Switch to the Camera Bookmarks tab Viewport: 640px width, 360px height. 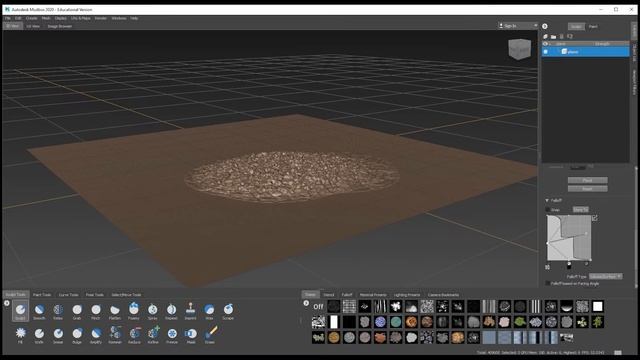tap(443, 295)
